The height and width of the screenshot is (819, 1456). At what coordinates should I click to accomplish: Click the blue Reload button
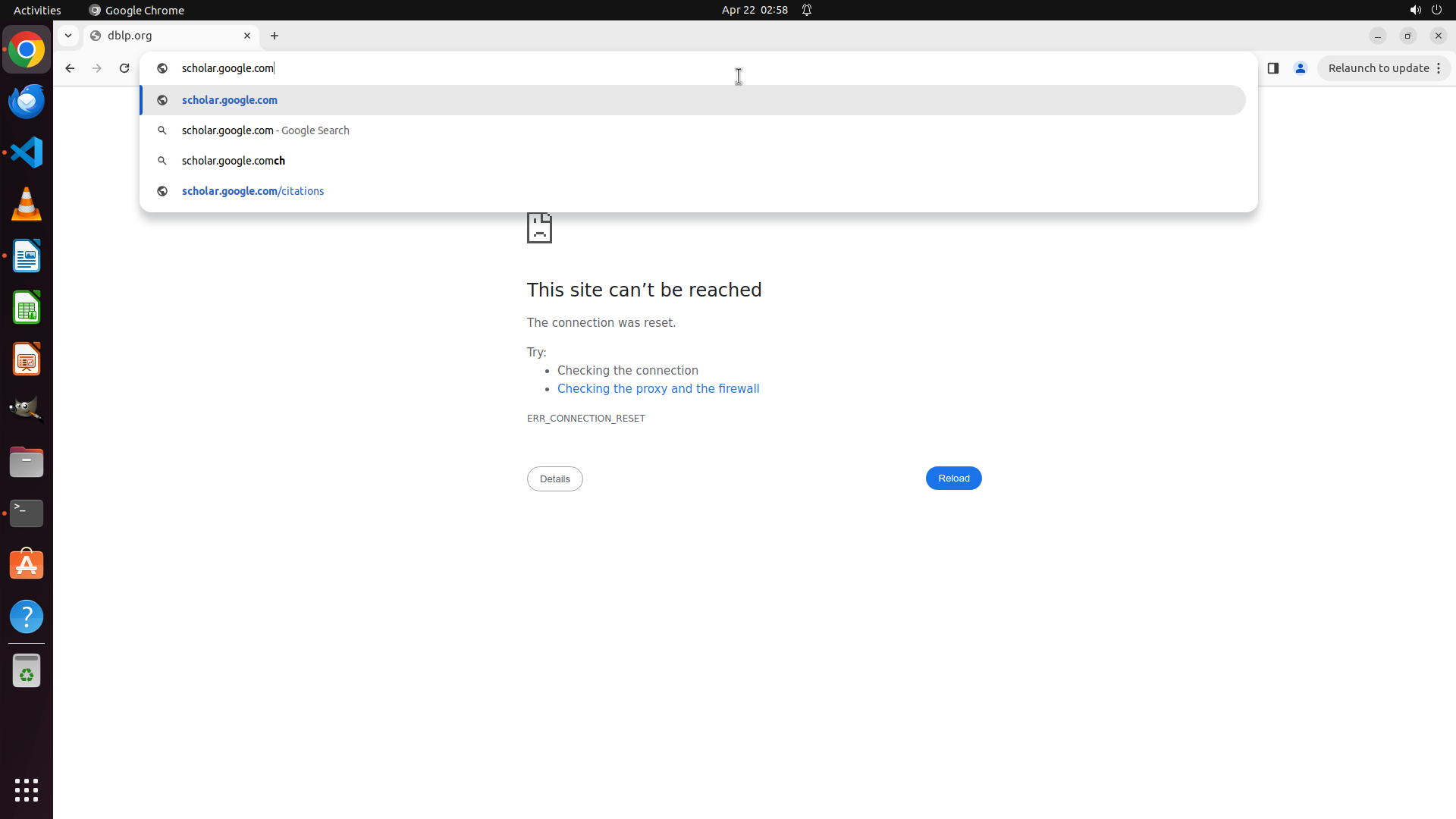(953, 479)
